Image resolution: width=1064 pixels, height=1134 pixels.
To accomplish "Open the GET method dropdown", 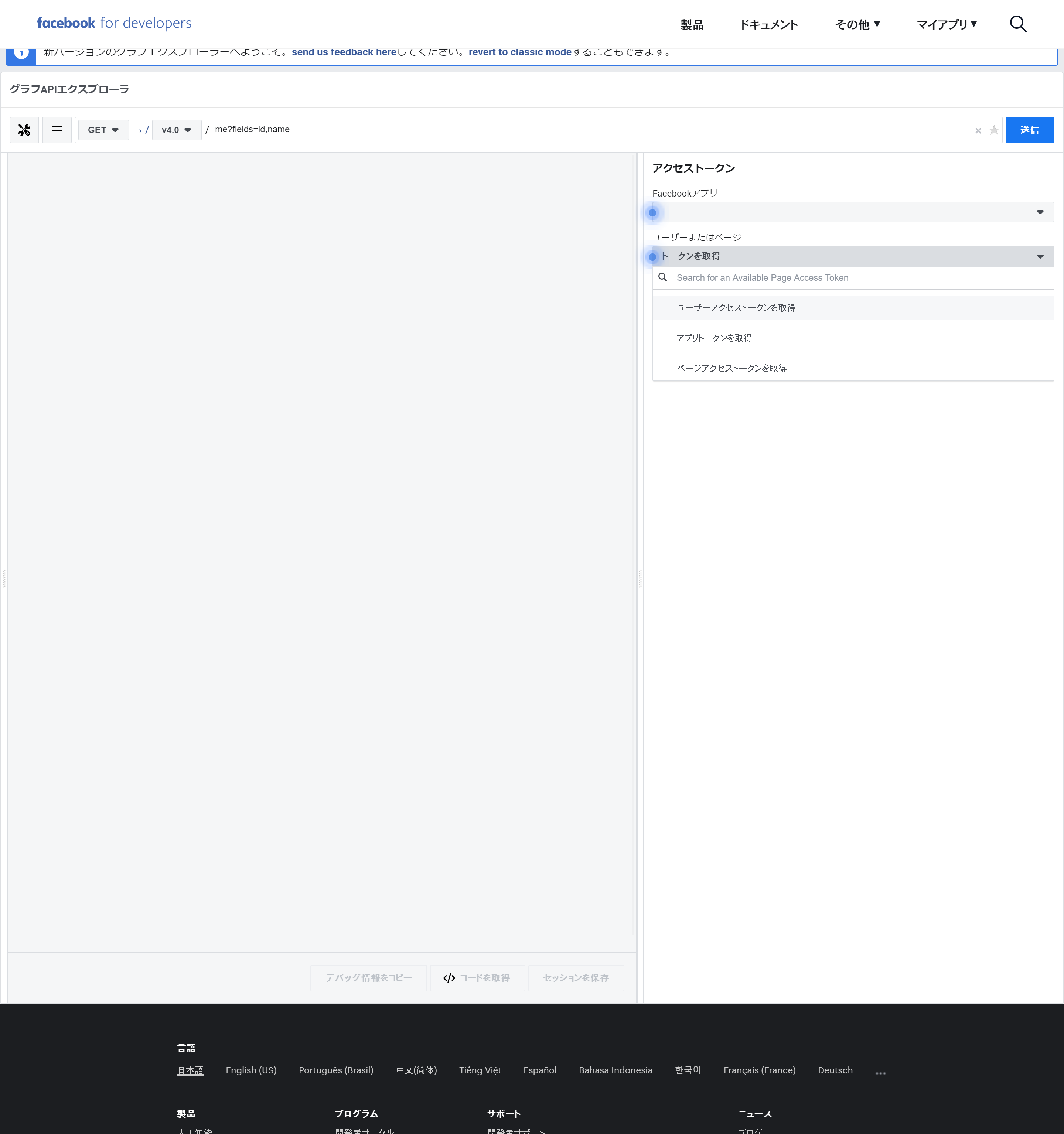I will 103,130.
